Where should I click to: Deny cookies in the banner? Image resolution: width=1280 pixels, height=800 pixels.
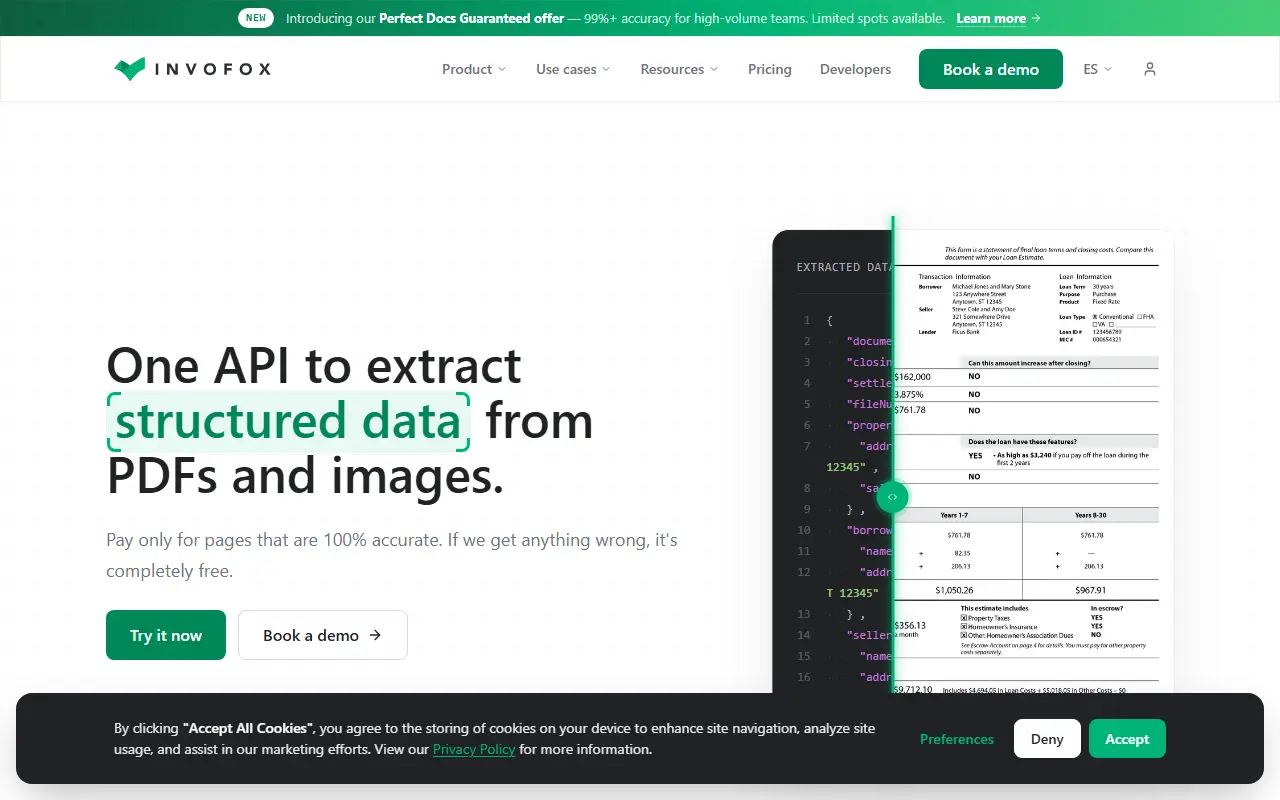1047,739
